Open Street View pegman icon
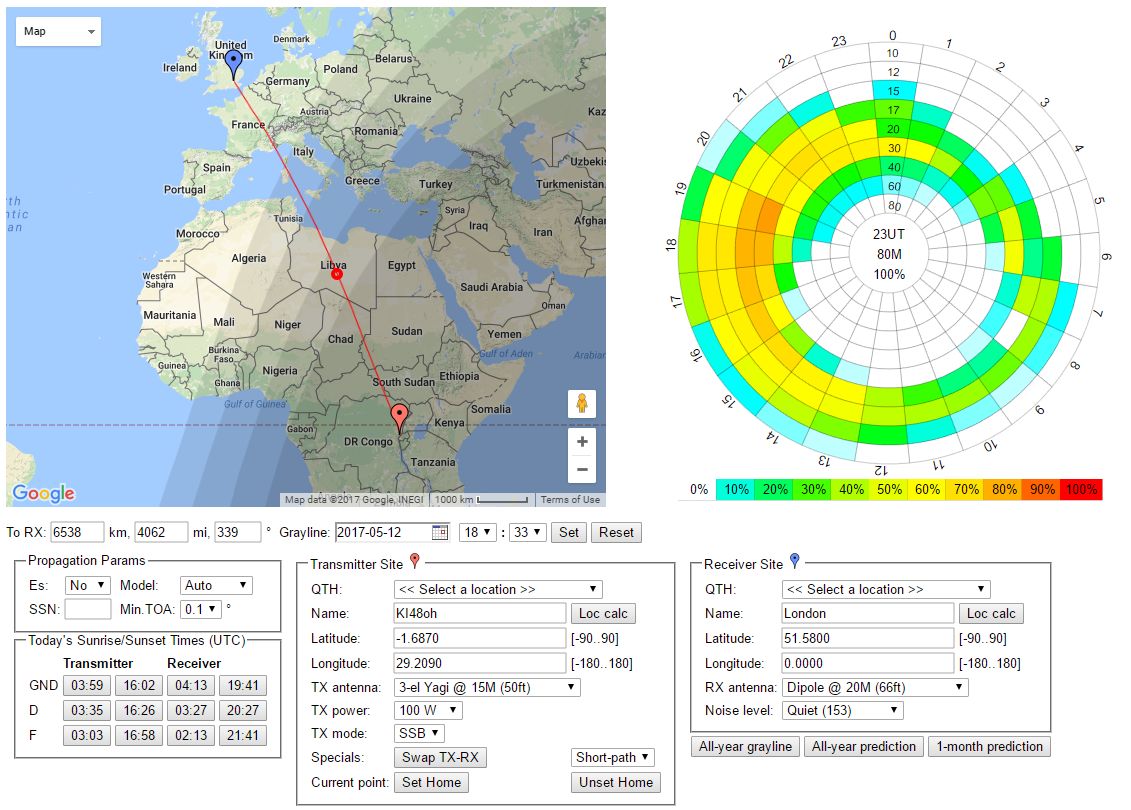The width and height of the screenshot is (1131, 810). pyautogui.click(x=581, y=404)
